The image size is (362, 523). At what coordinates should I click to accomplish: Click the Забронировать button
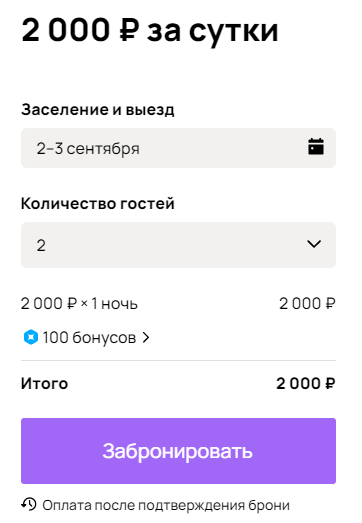pyautogui.click(x=178, y=451)
